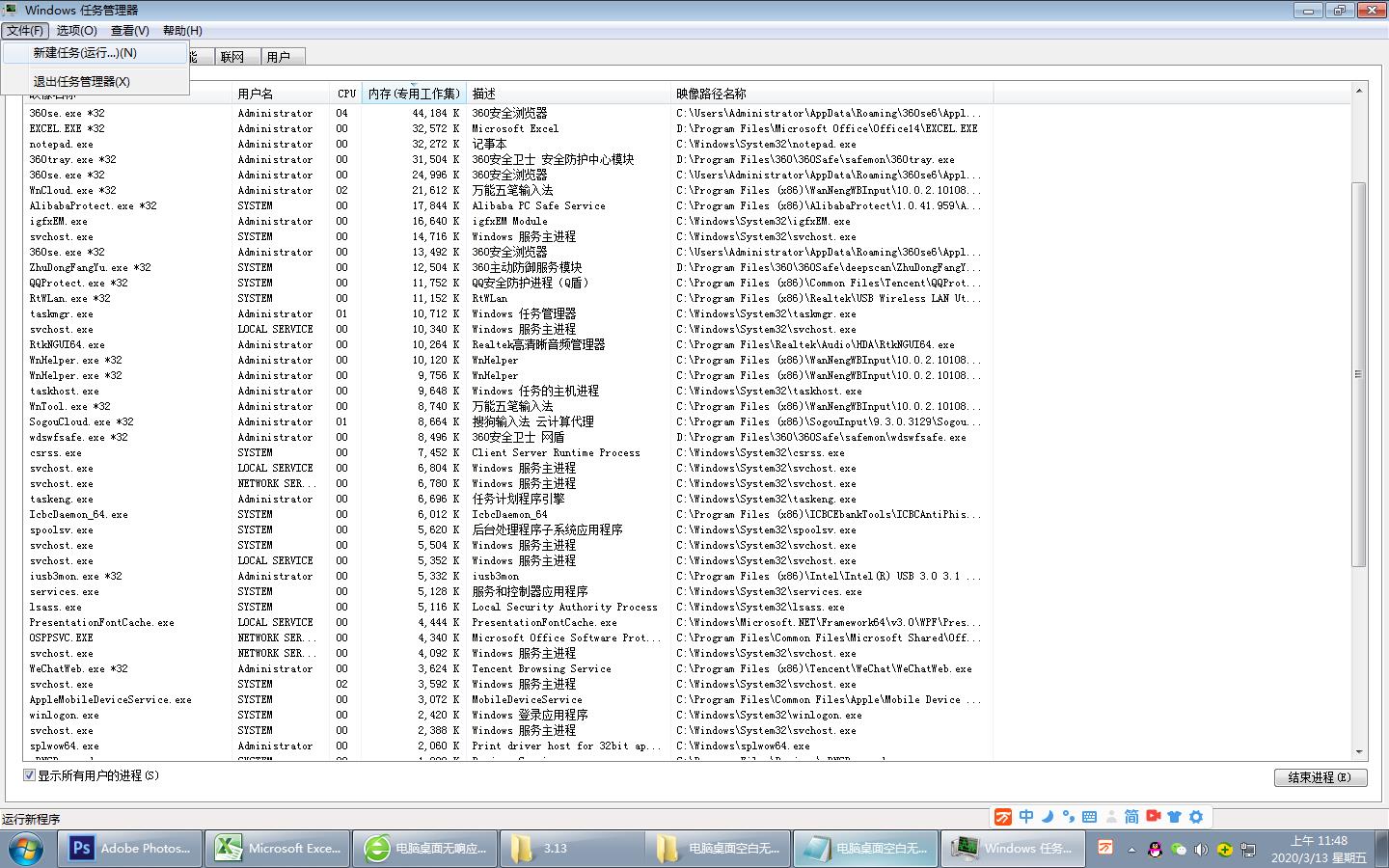
Task: Click Show desktop strip at taskbar end
Action: 1382,849
